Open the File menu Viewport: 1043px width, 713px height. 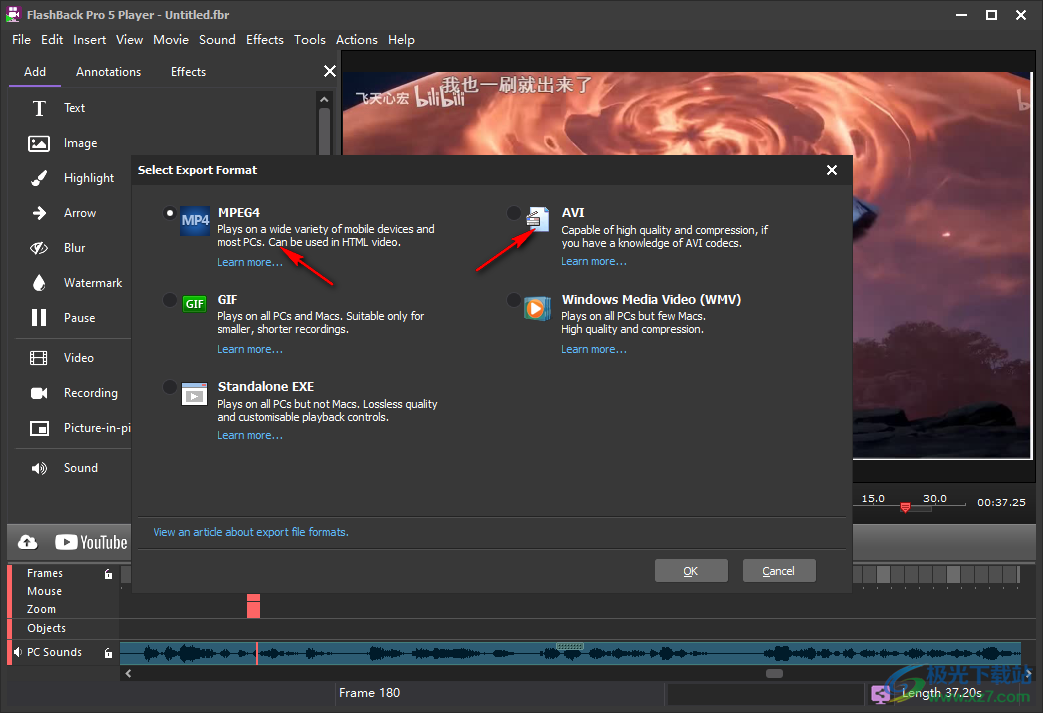pos(21,40)
